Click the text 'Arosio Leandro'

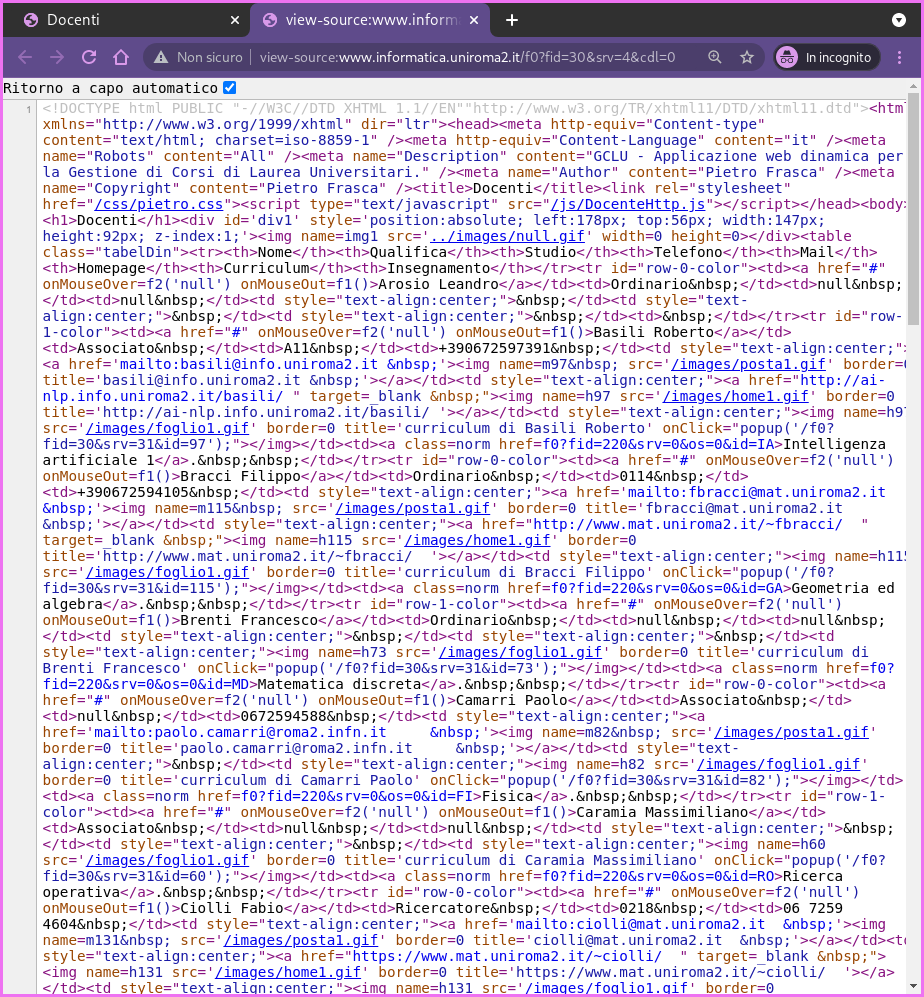coord(438,284)
